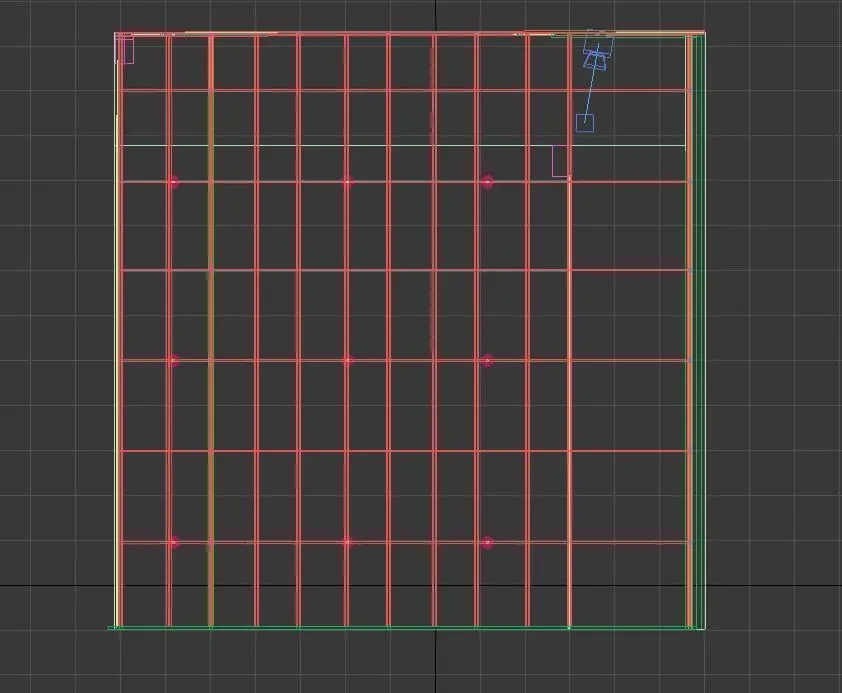Pick the top-right light of the light grid
Viewport: 842px width, 693px height.
point(487,182)
